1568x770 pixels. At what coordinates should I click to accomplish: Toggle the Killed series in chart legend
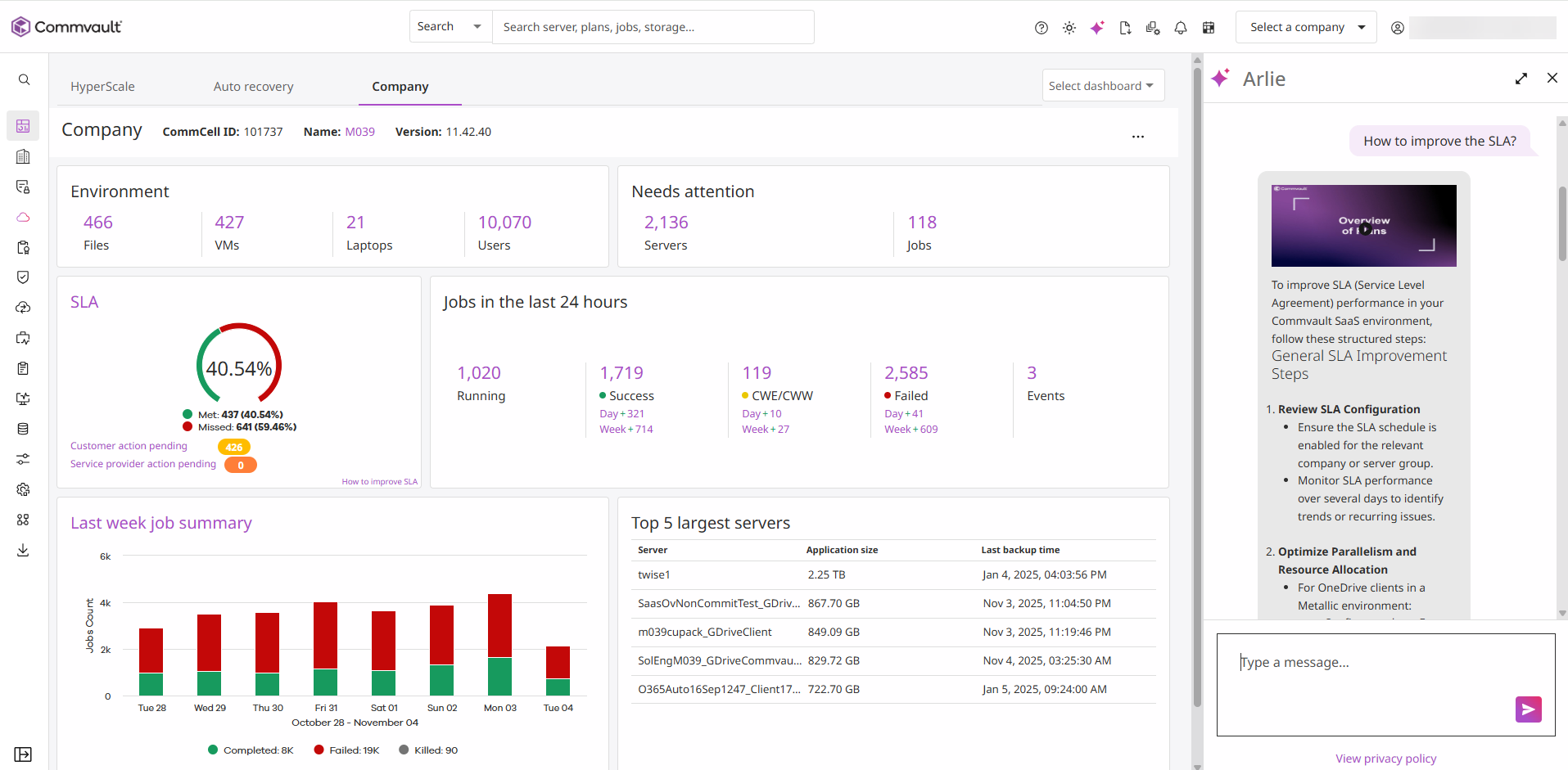click(428, 750)
